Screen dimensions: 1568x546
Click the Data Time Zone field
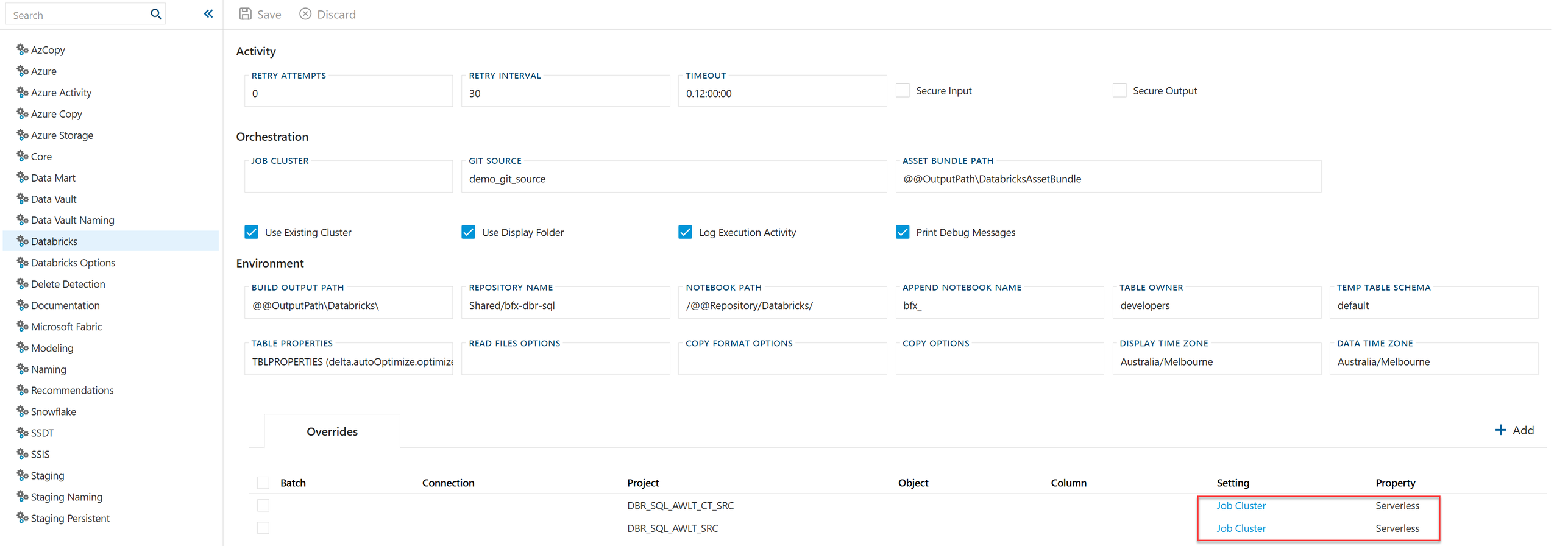(1434, 359)
